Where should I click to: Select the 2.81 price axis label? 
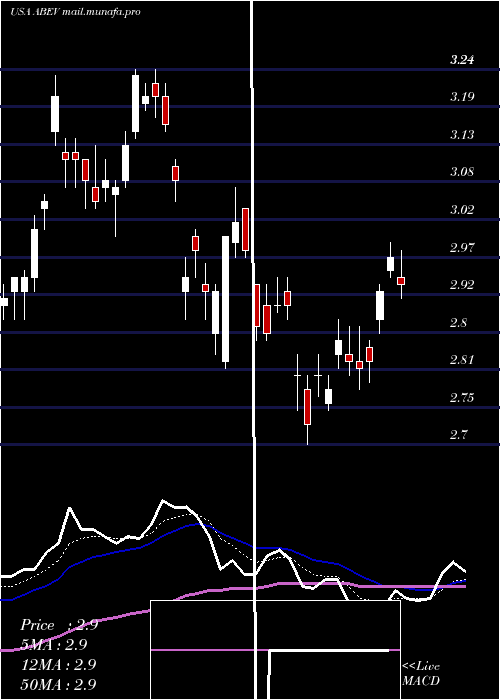coord(462,359)
